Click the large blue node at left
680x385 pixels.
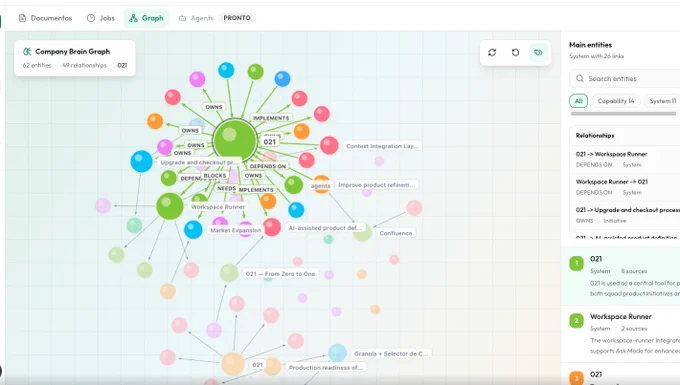(141, 161)
